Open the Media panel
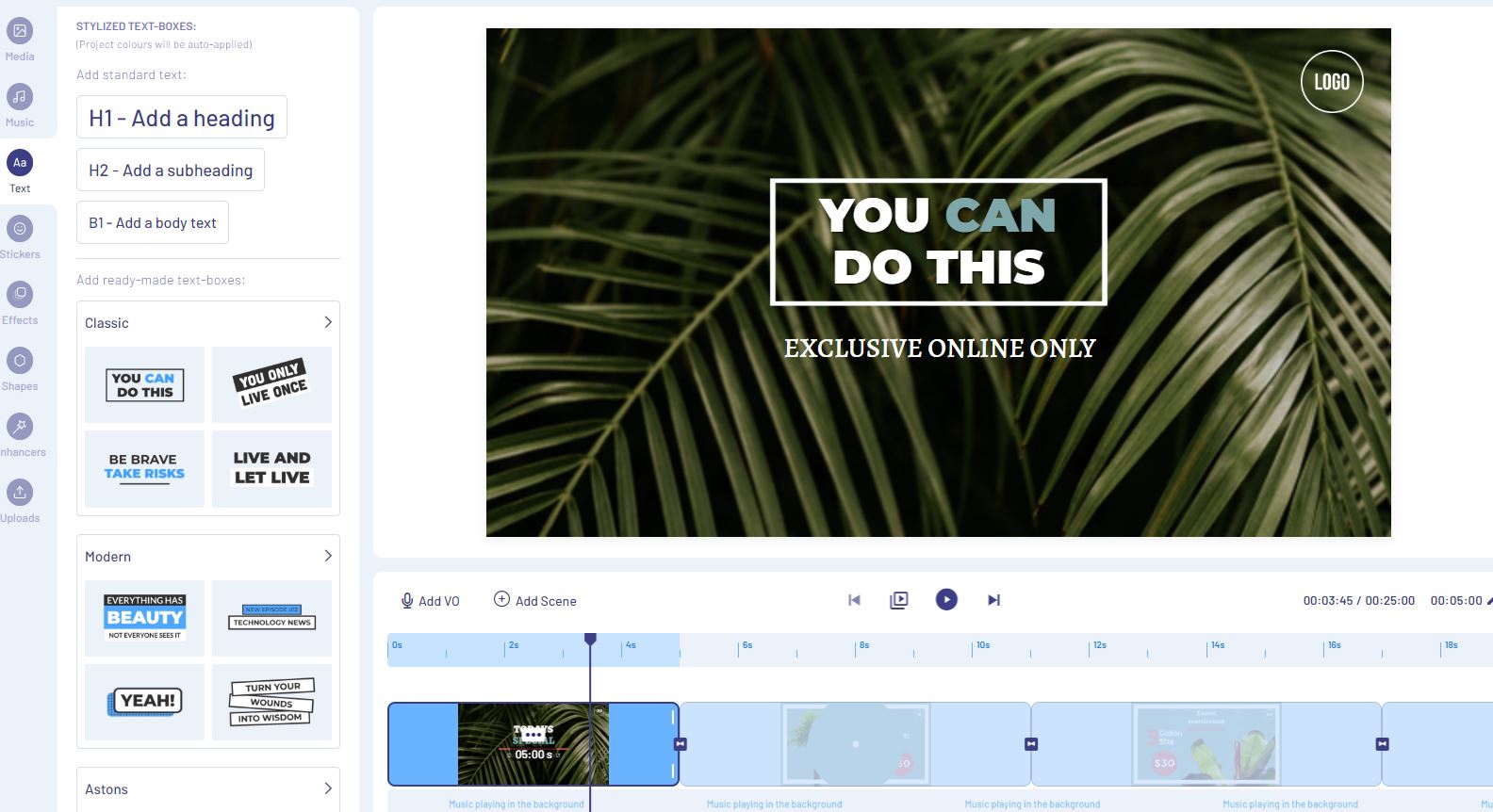The image size is (1493, 812). coord(20,32)
